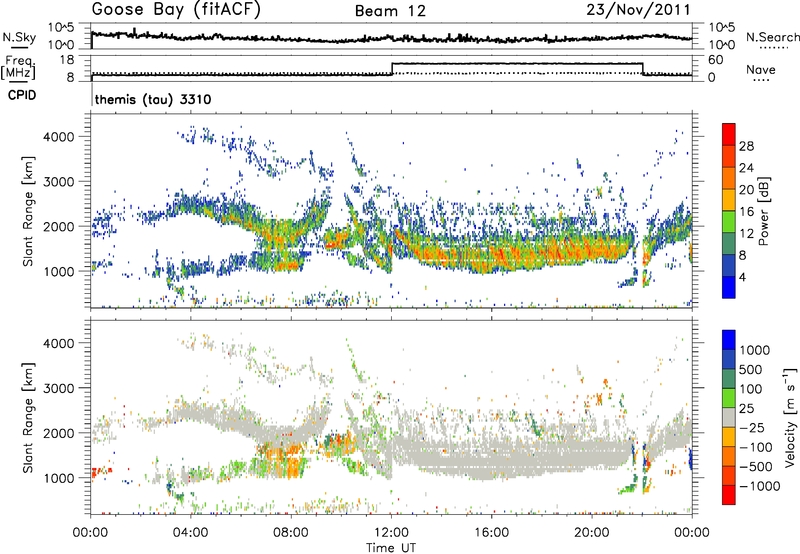Select the 3000 tick of the power panel
Viewport: 800px width, 554px height.
58,182
